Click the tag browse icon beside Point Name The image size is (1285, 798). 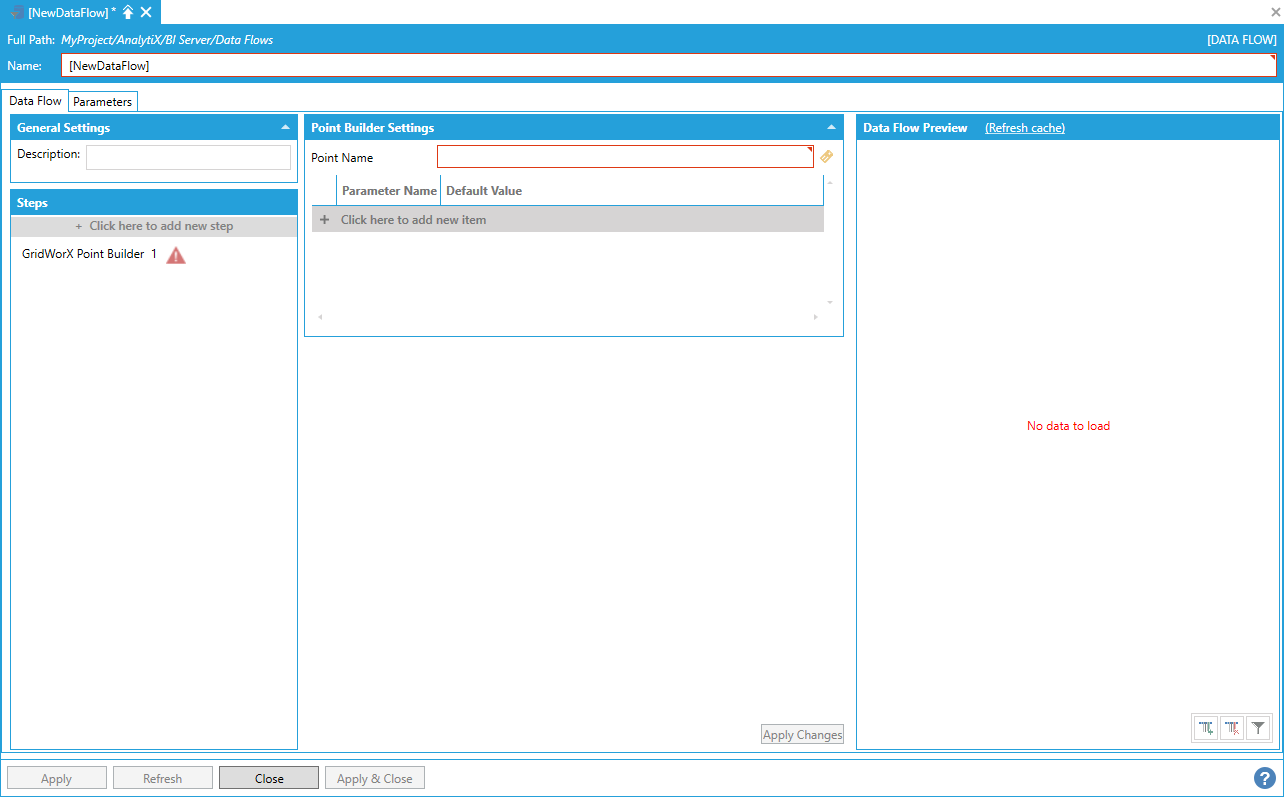point(826,157)
